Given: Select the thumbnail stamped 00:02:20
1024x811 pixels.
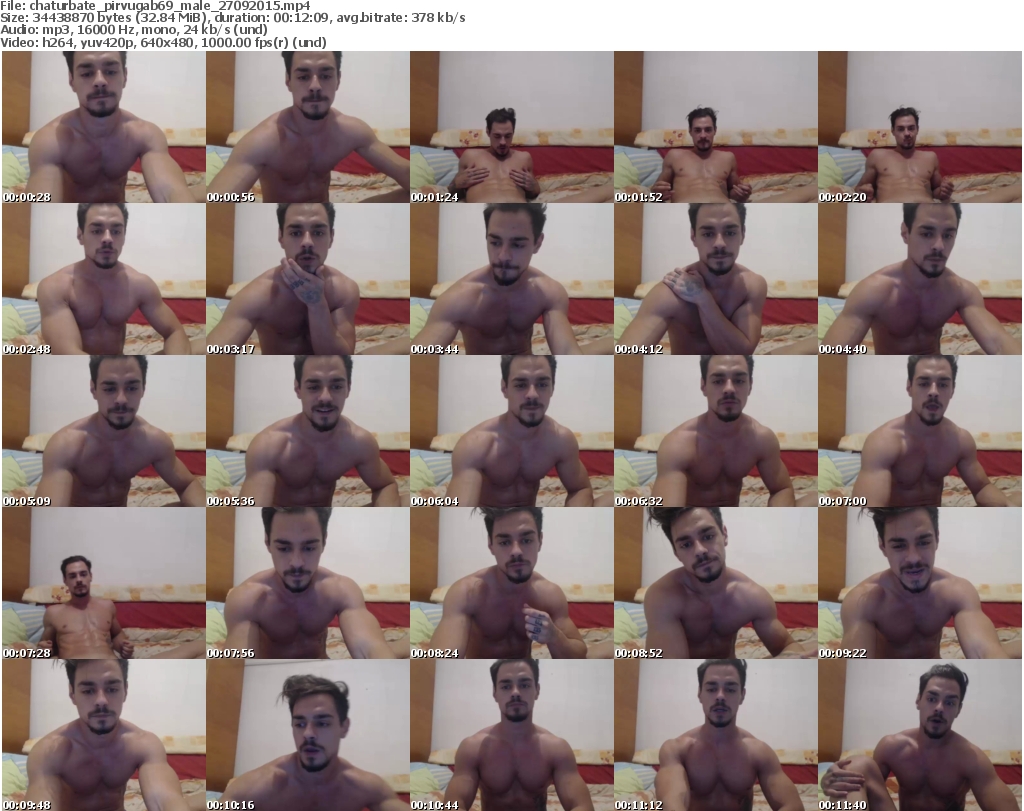Looking at the screenshot, I should point(920,127).
